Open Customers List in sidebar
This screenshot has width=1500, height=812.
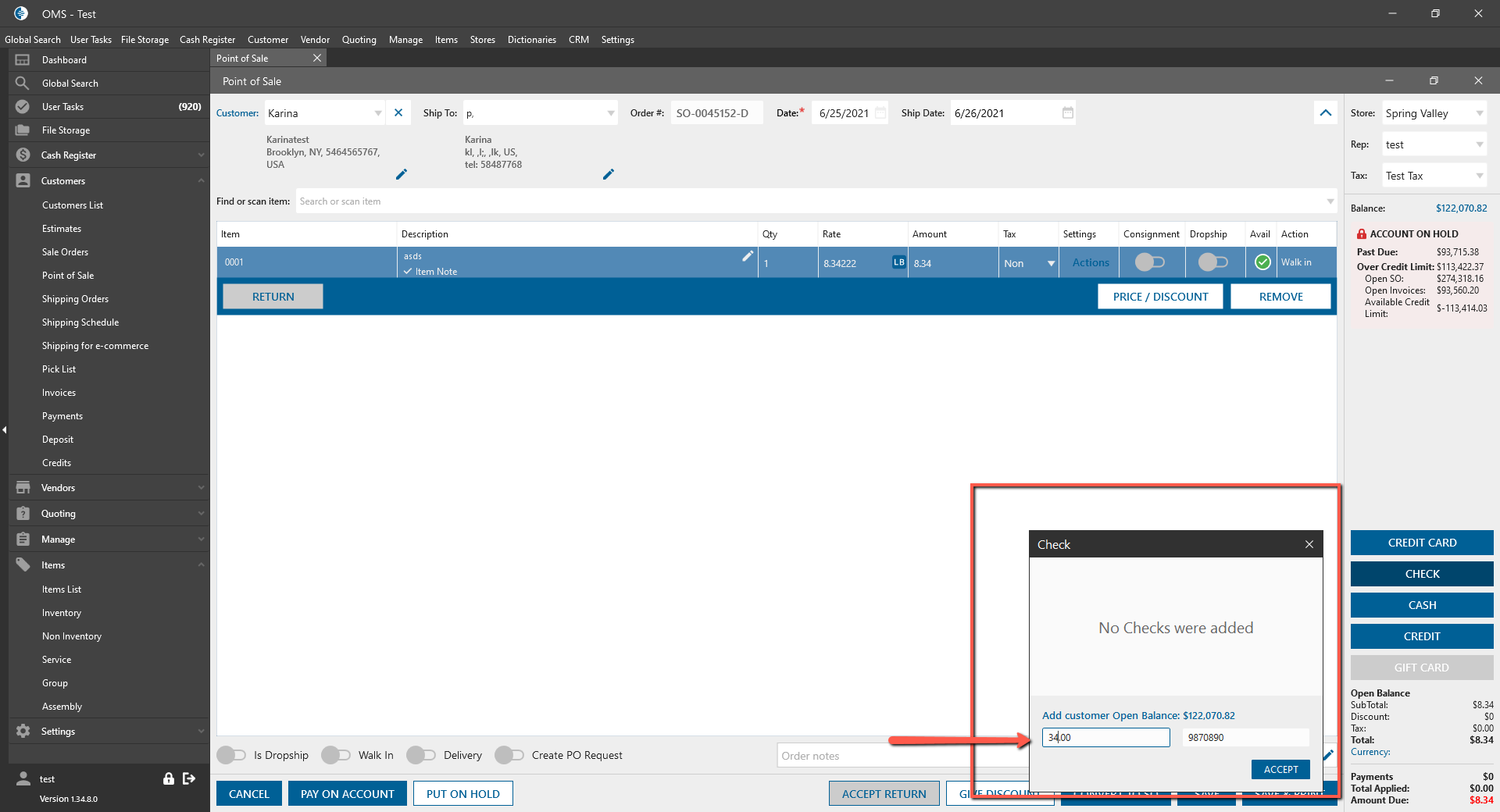click(x=73, y=205)
